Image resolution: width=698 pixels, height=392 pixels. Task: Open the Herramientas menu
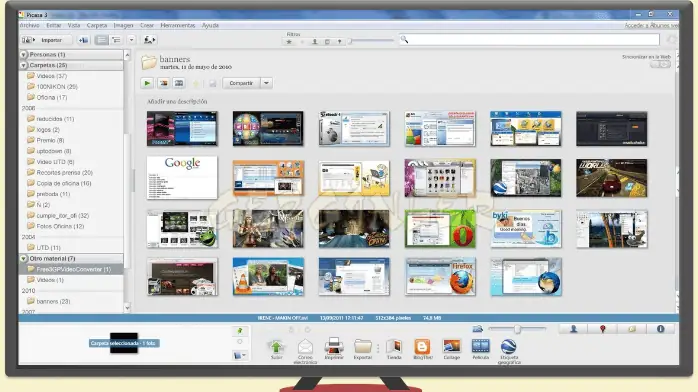pyautogui.click(x=178, y=25)
